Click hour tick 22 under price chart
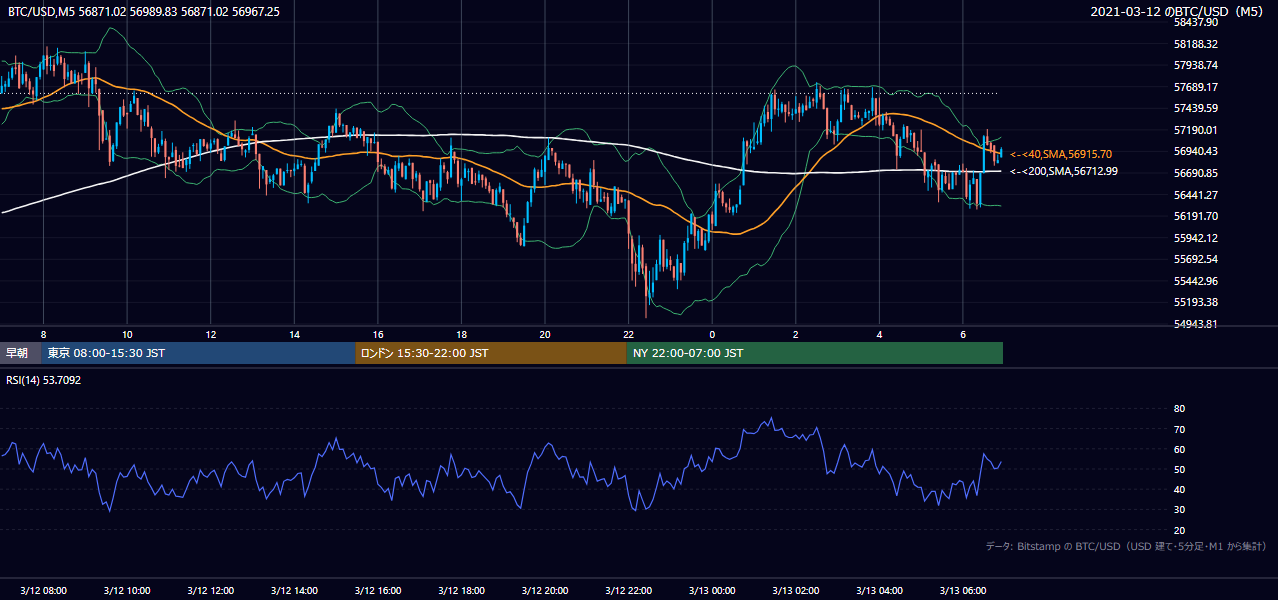1278x600 pixels. pyautogui.click(x=628, y=333)
